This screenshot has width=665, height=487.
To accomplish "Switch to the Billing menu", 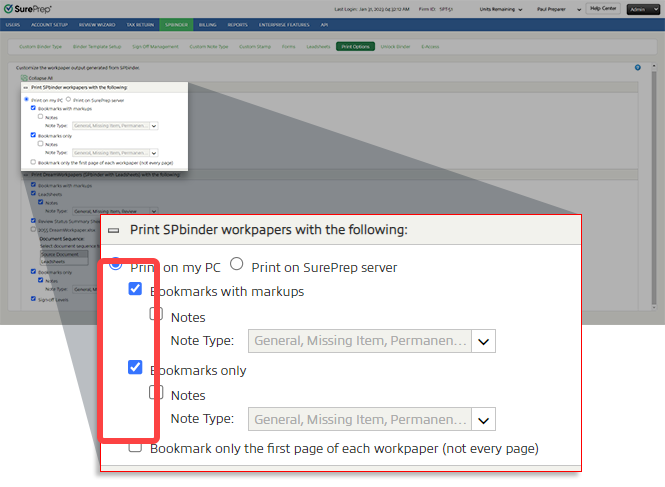I will click(x=206, y=23).
